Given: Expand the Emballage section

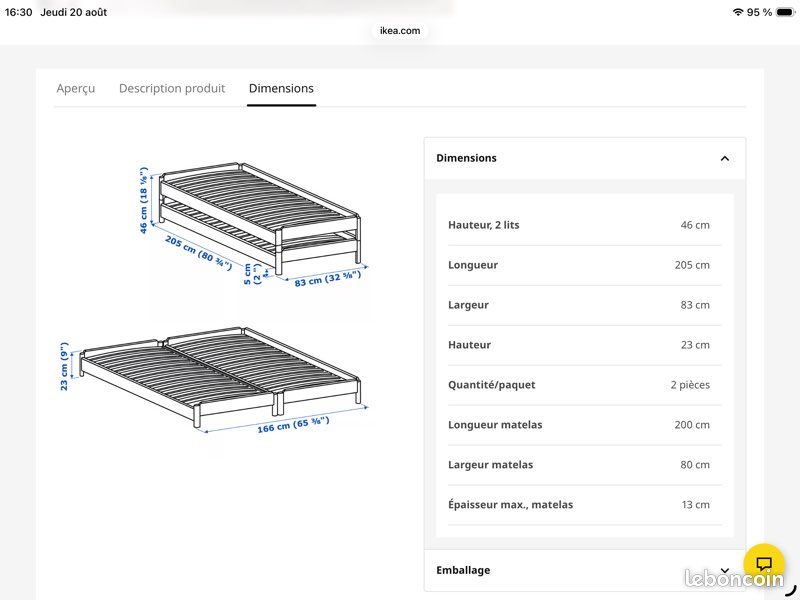Looking at the screenshot, I should [x=585, y=570].
